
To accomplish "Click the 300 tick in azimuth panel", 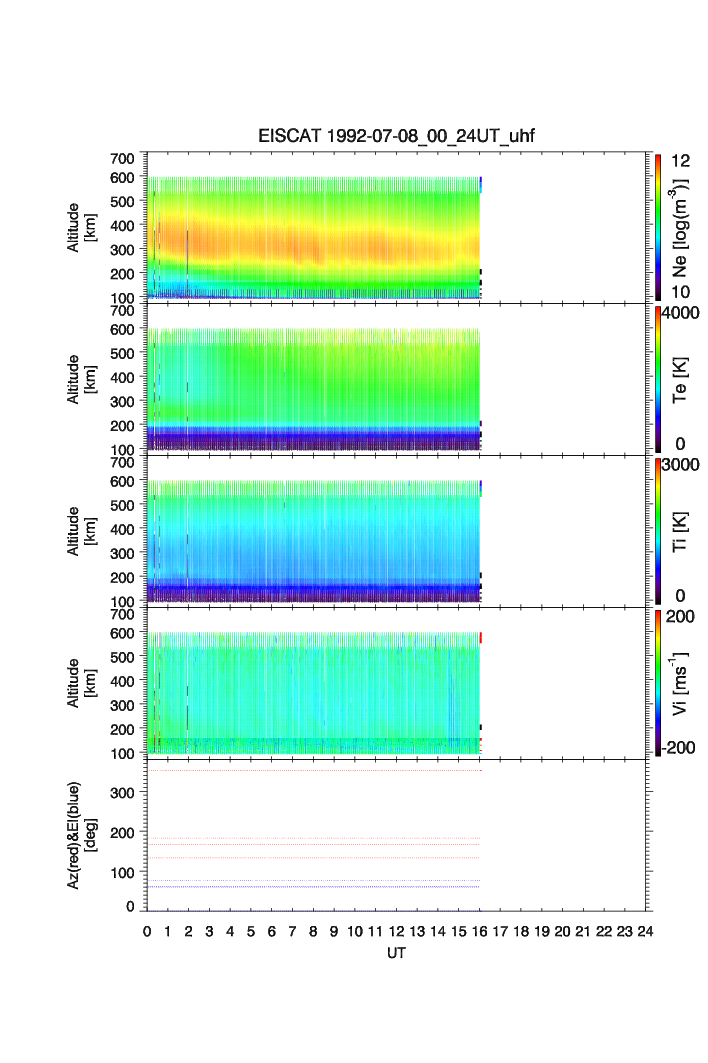I will point(122,792).
